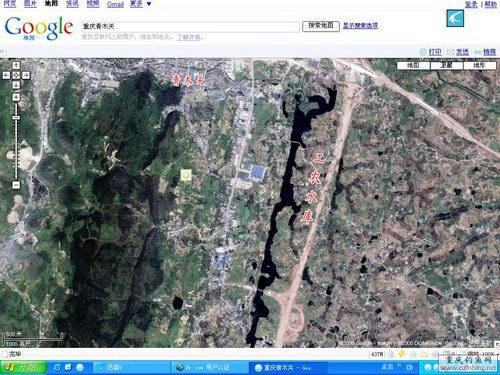Pan the map up with arrow button
Image resolution: width=500 pixels, height=375 pixels.
pos(16,65)
